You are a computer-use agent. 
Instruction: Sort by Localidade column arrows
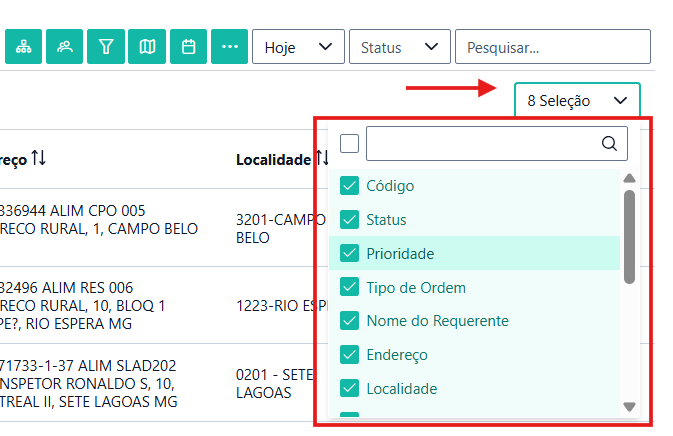coord(322,159)
